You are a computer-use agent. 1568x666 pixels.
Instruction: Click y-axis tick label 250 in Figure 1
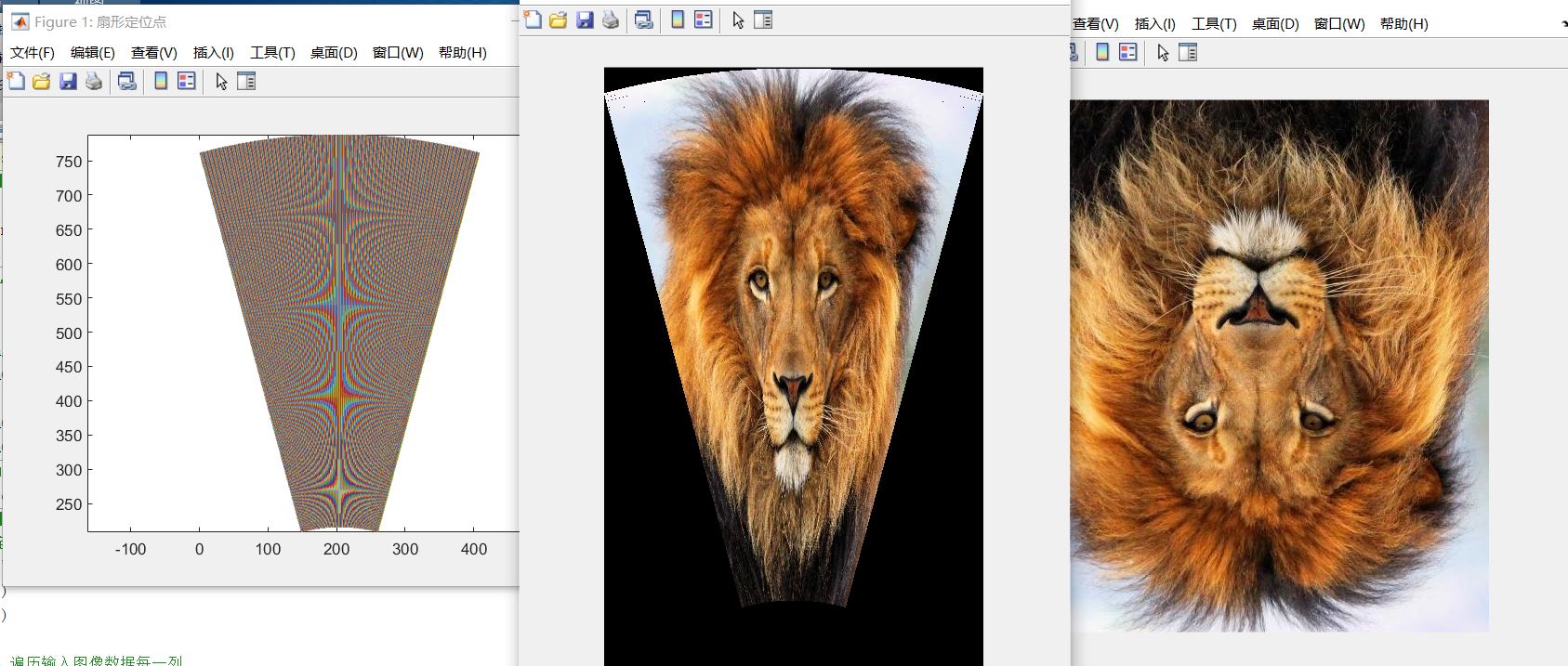pyautogui.click(x=69, y=504)
